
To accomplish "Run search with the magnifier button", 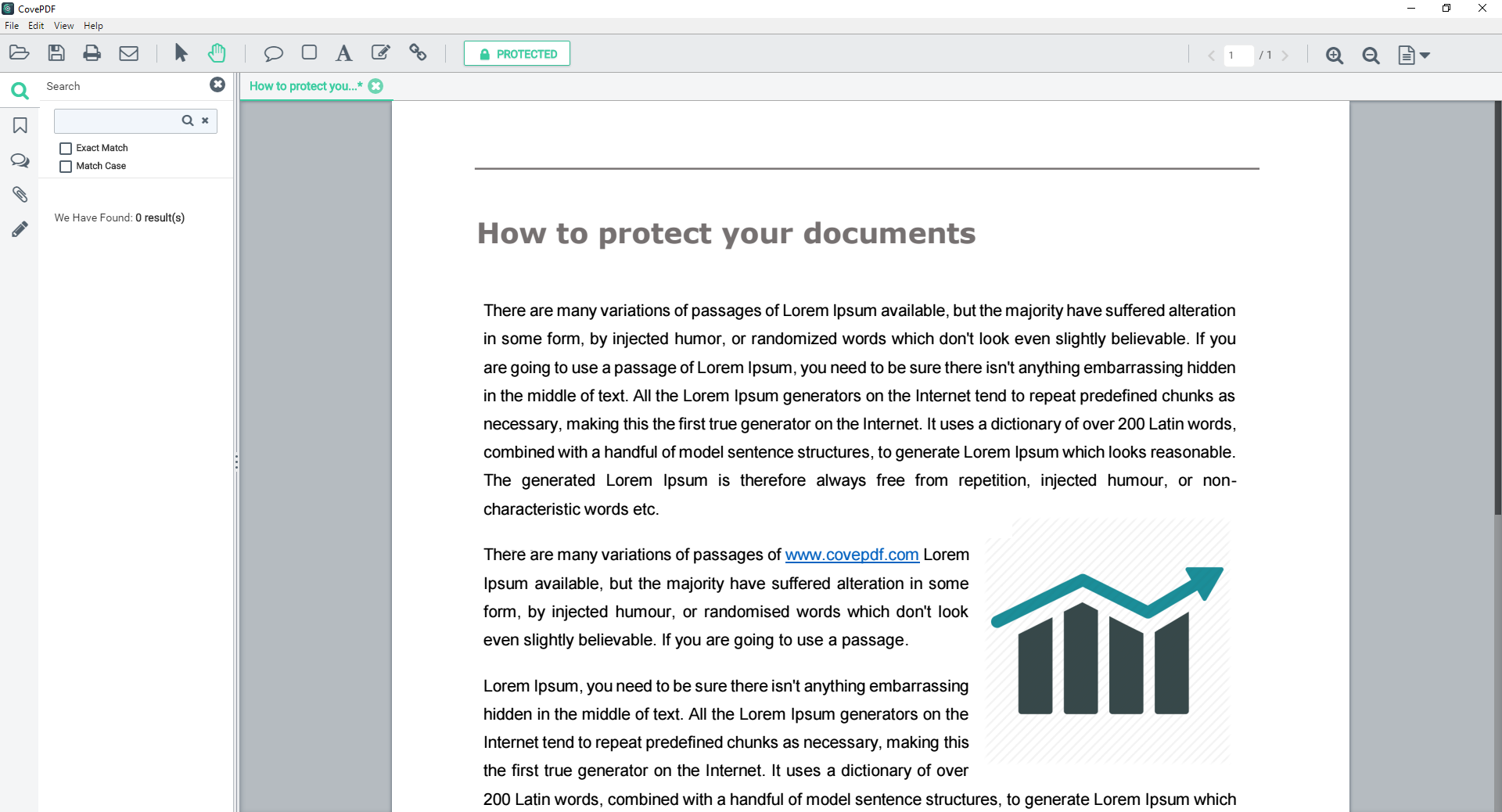I will [x=188, y=120].
